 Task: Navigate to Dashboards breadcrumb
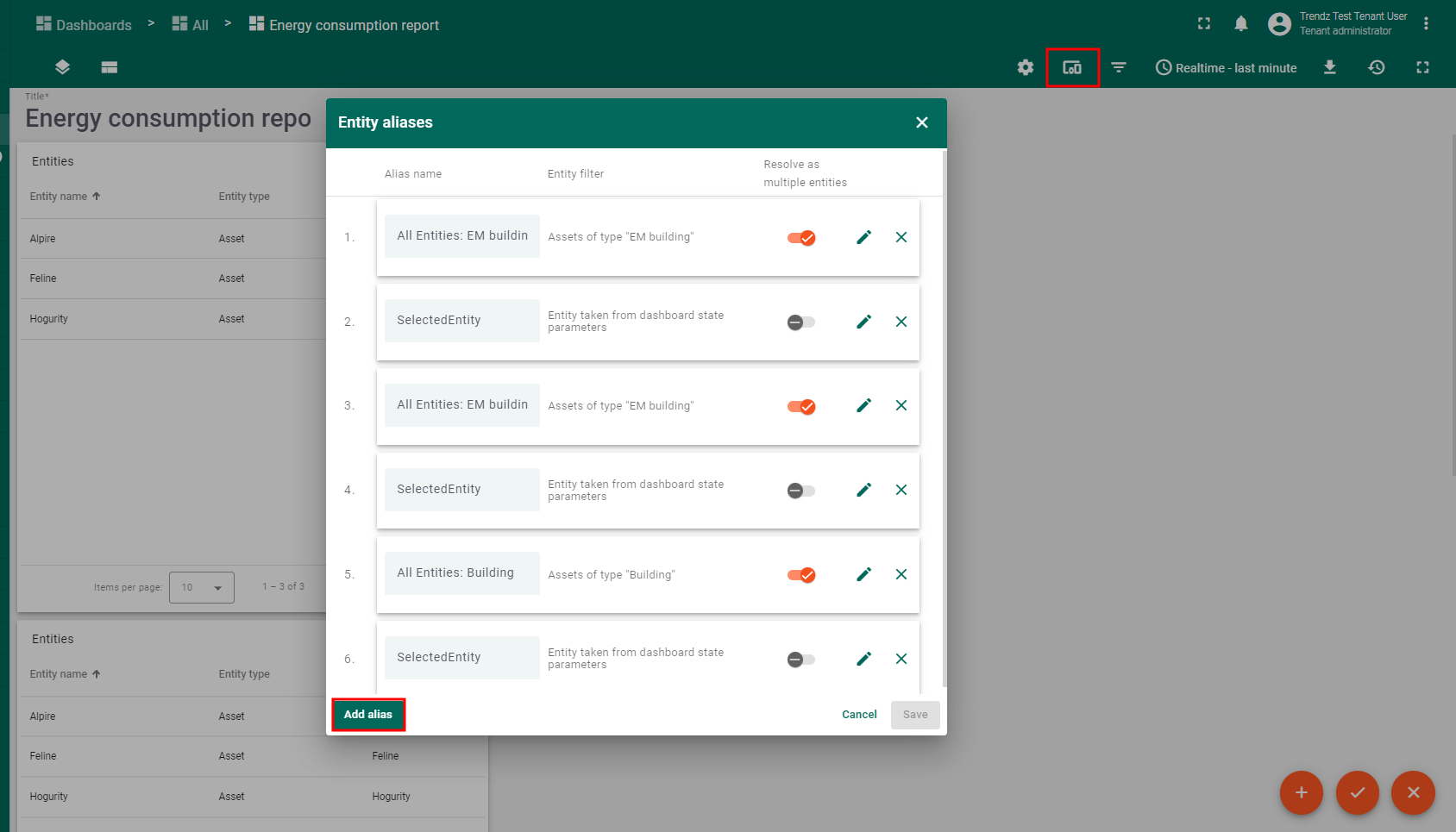pyautogui.click(x=84, y=25)
